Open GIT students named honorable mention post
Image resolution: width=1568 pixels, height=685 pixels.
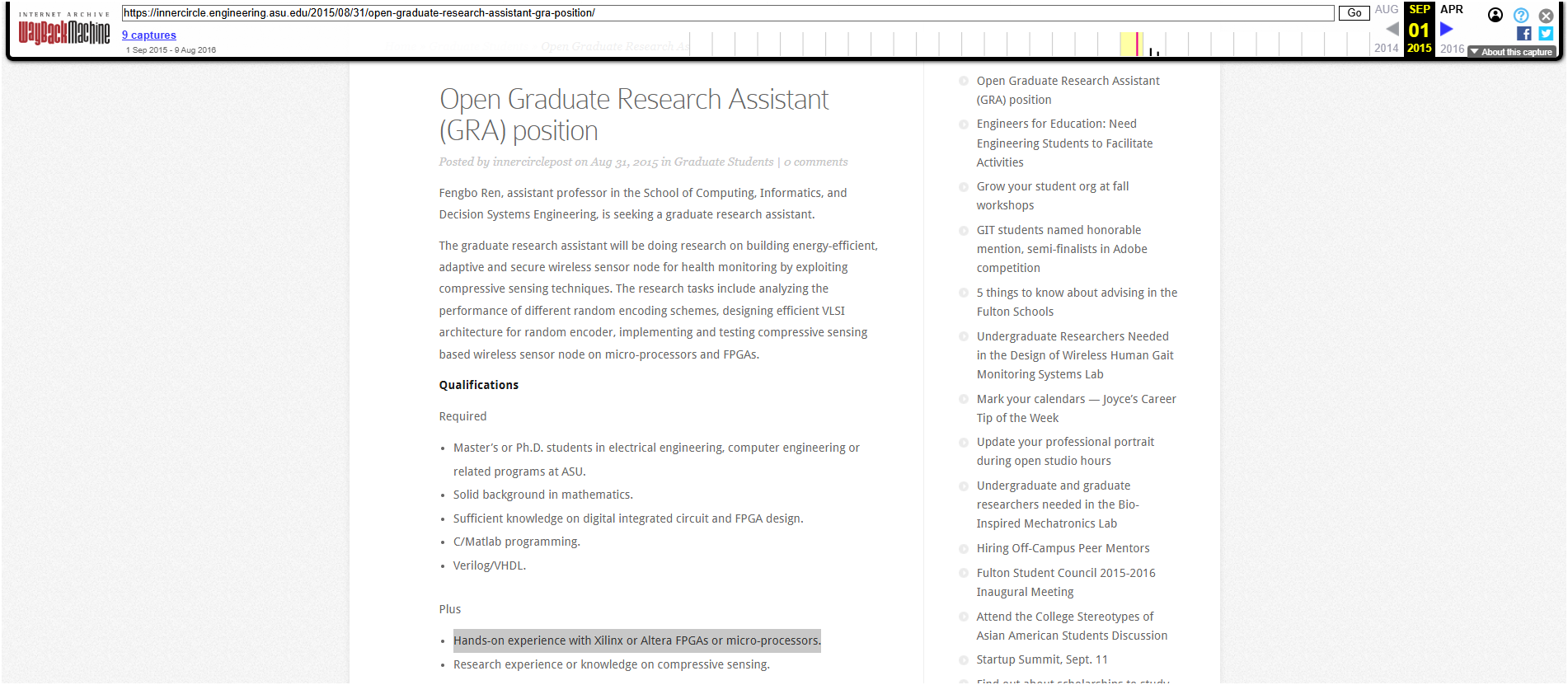click(x=1062, y=249)
